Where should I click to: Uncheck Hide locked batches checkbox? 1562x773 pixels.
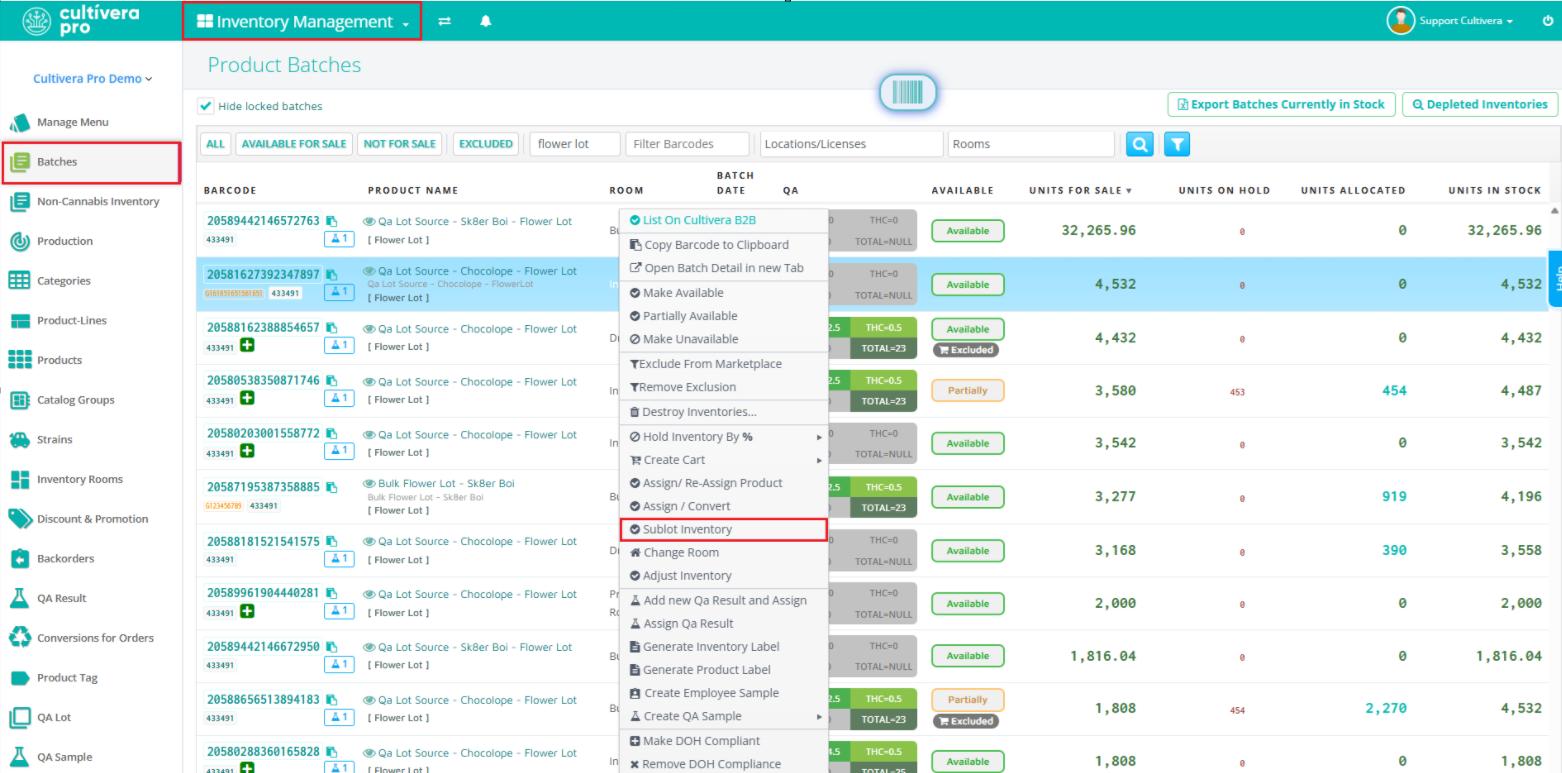tap(206, 106)
